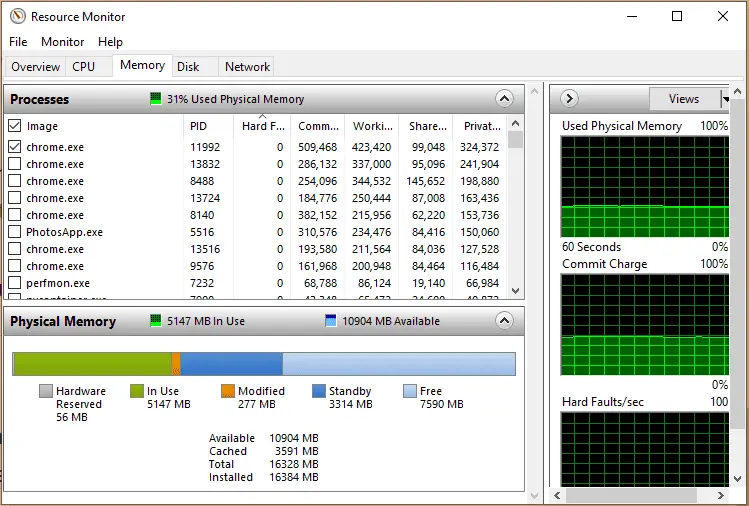Screen dimensions: 749x506
Task: Click the blue Available memory indicator icon
Action: [x=331, y=321]
